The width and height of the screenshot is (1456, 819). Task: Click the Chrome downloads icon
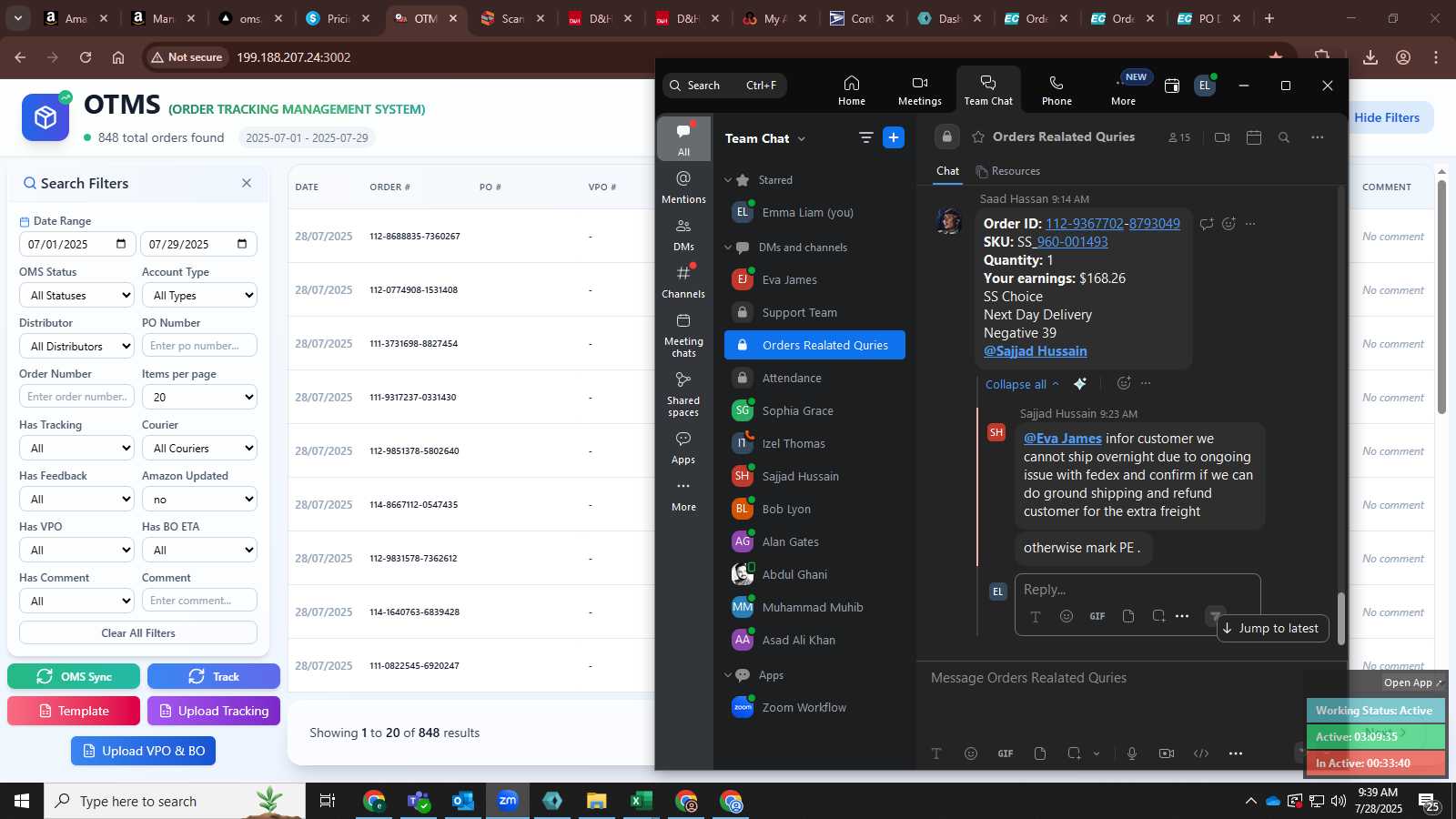(1370, 57)
